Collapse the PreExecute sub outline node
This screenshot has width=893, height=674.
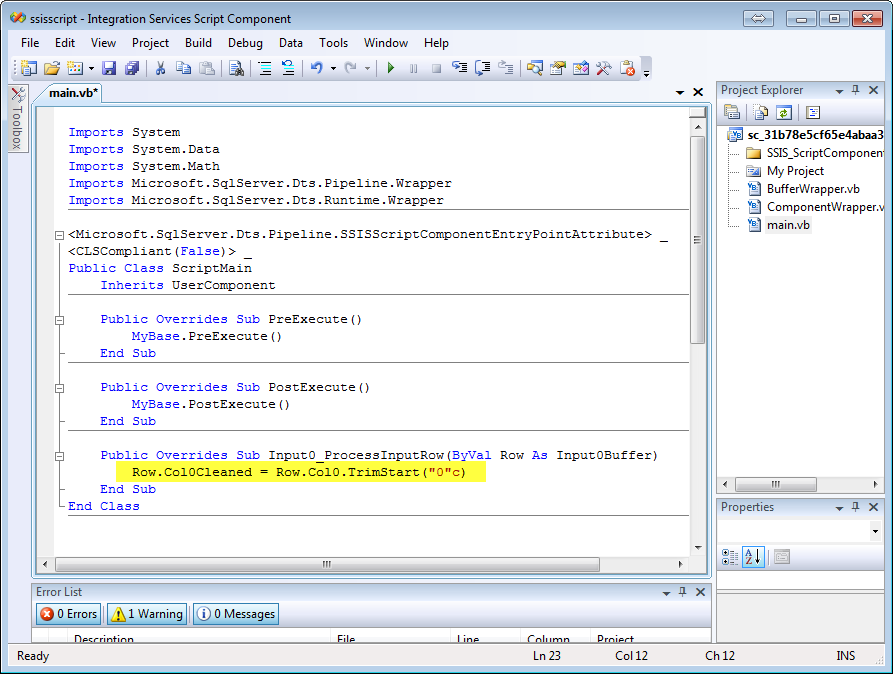[x=59, y=320]
